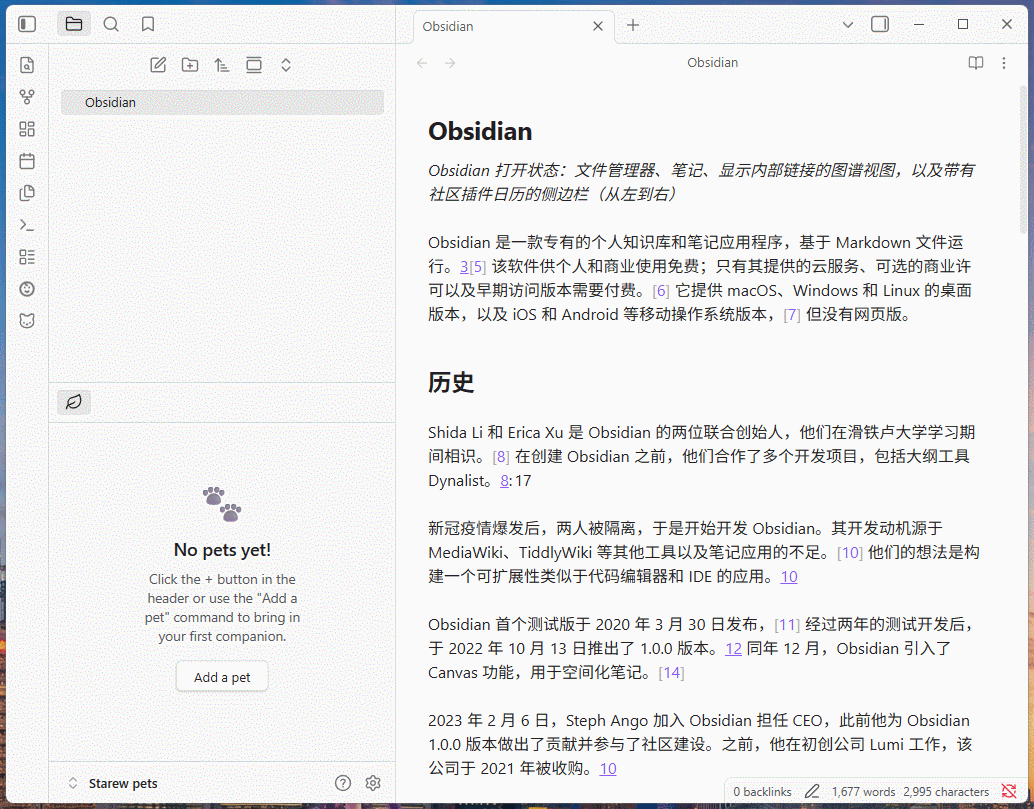This screenshot has height=809, width=1034.
Task: Follow the 10 link after 被收购
Action: pyautogui.click(x=608, y=769)
